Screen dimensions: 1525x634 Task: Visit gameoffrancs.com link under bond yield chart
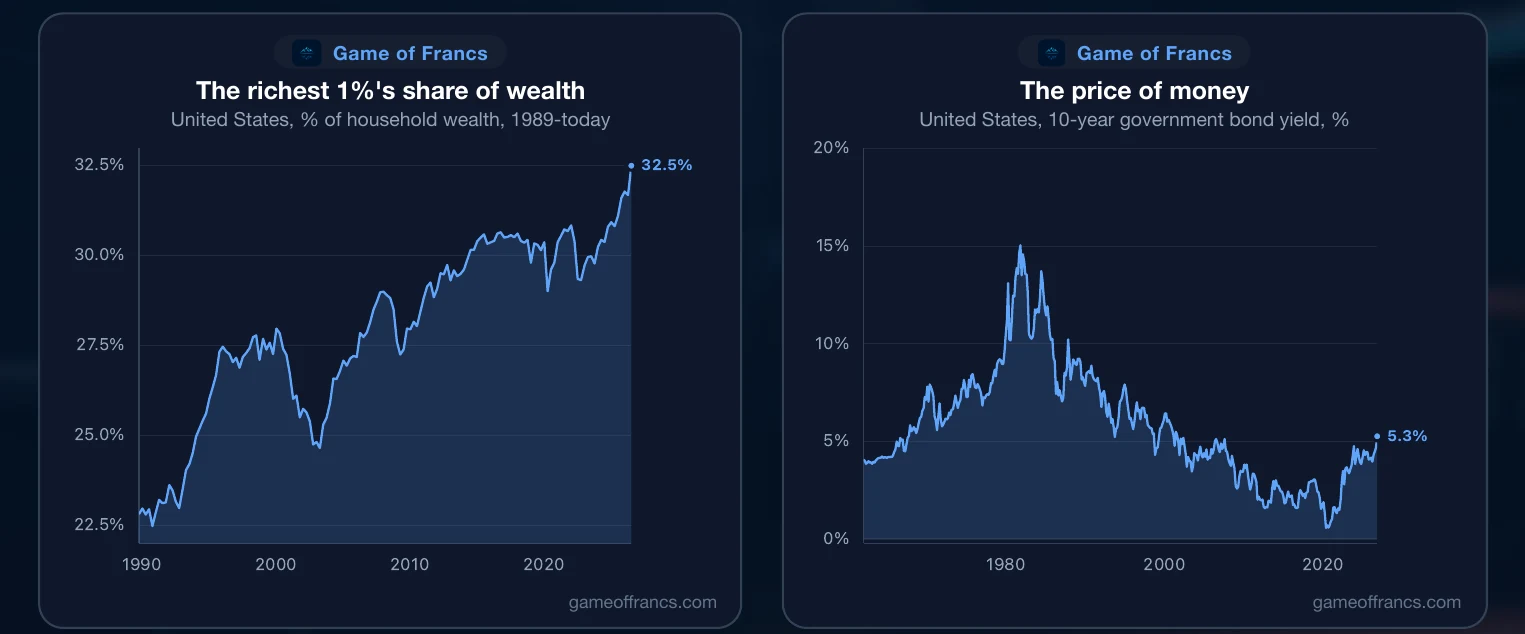1386,602
